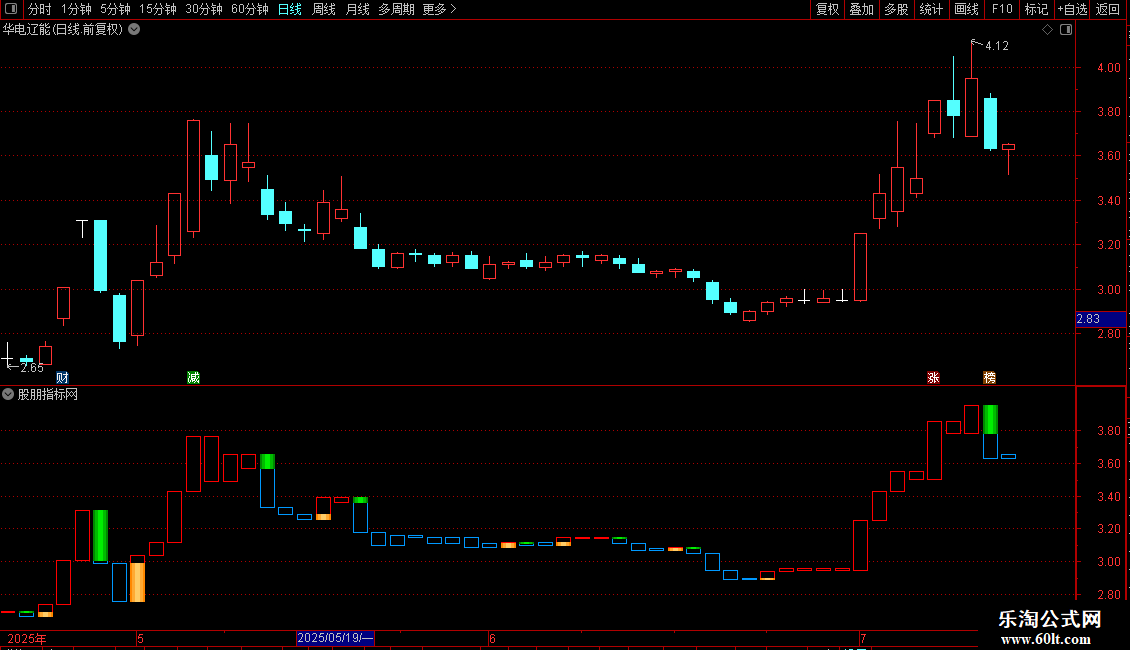
Task: Click the 叠加 overlay button
Action: 861,9
